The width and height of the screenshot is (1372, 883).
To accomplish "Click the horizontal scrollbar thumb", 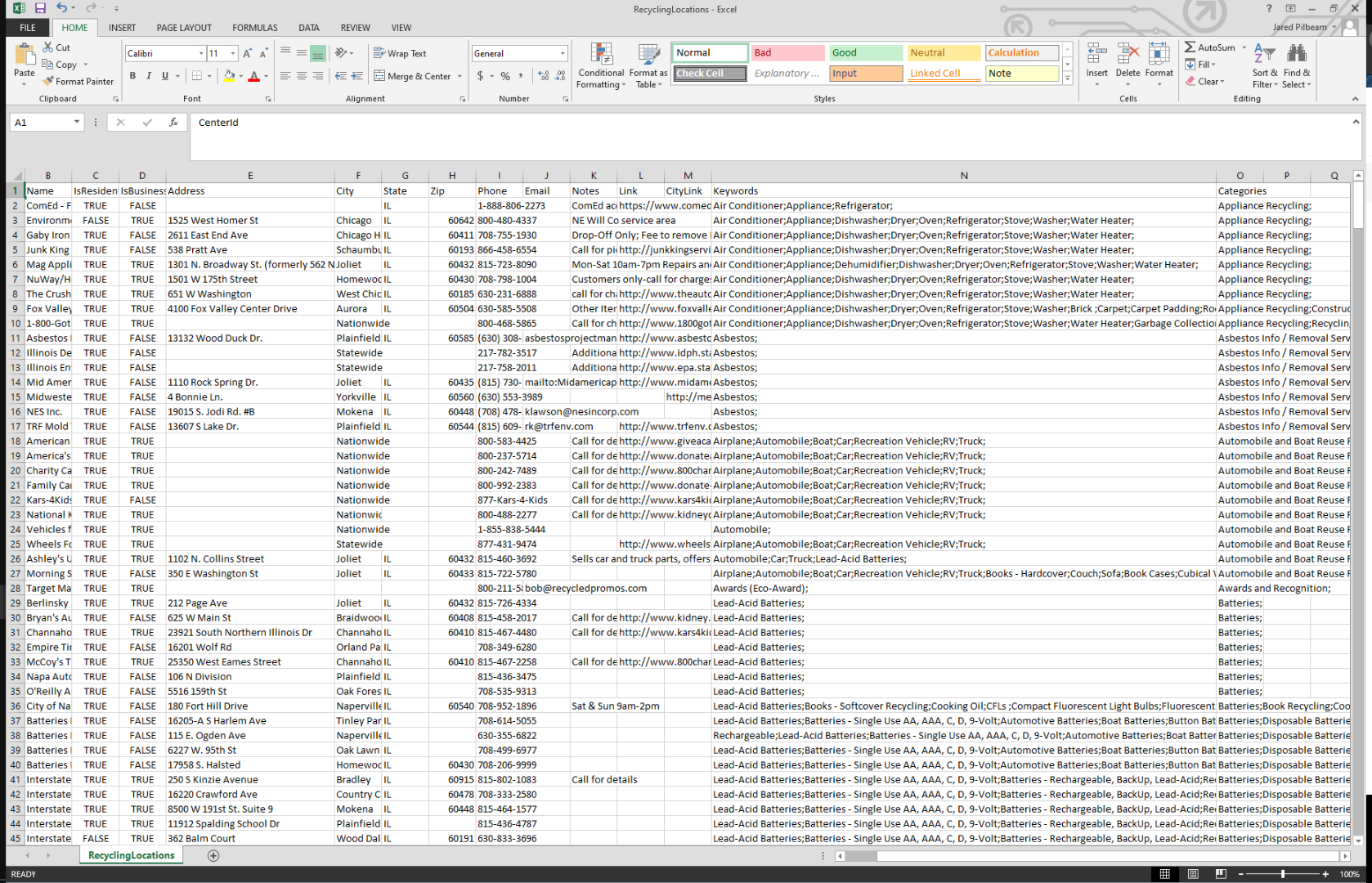I will coord(860,856).
